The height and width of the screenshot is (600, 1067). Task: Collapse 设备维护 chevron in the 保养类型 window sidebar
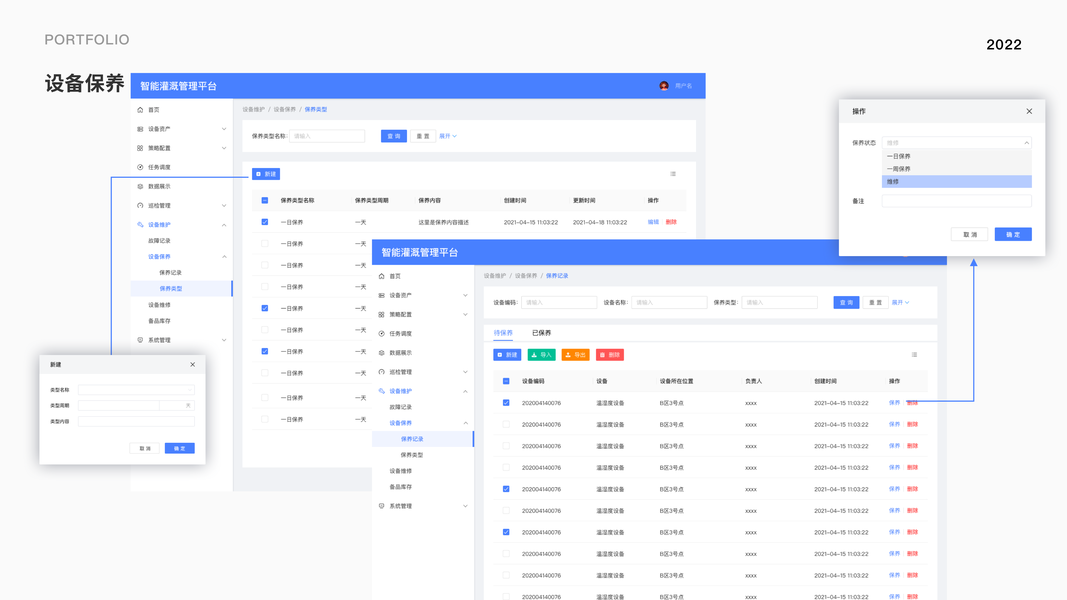[x=224, y=224]
